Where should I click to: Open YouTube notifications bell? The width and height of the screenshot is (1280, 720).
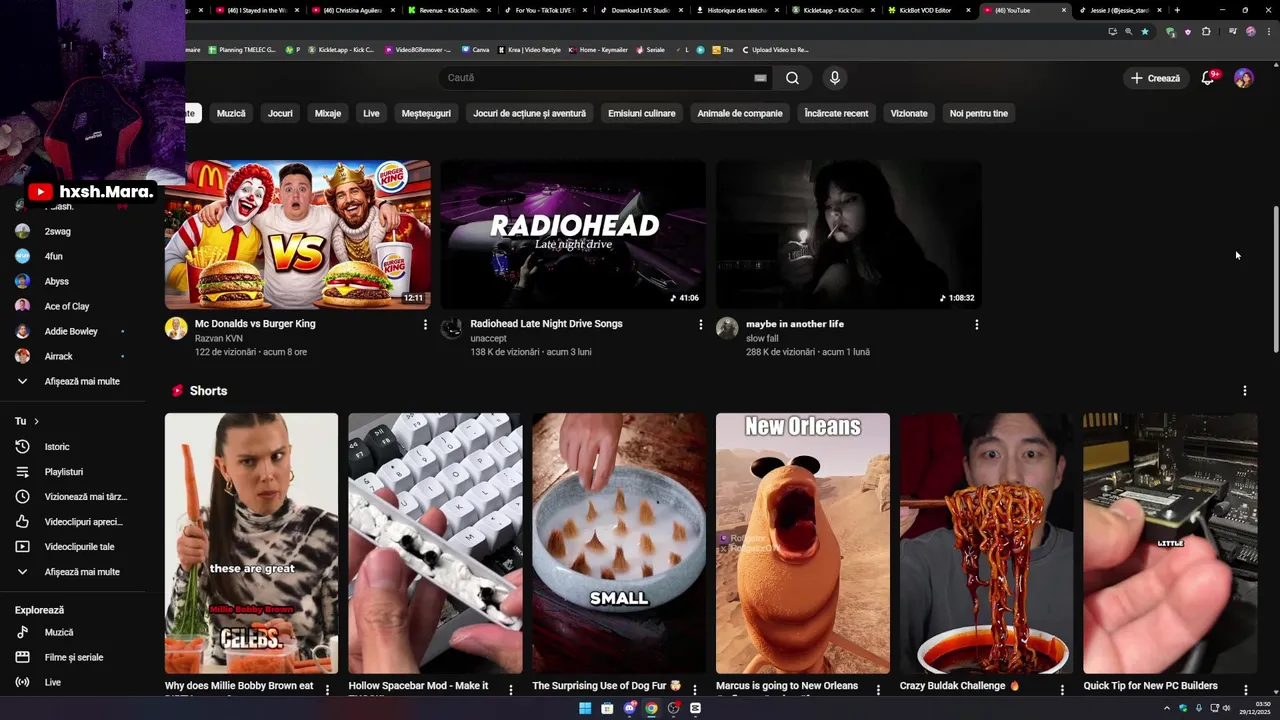1208,78
